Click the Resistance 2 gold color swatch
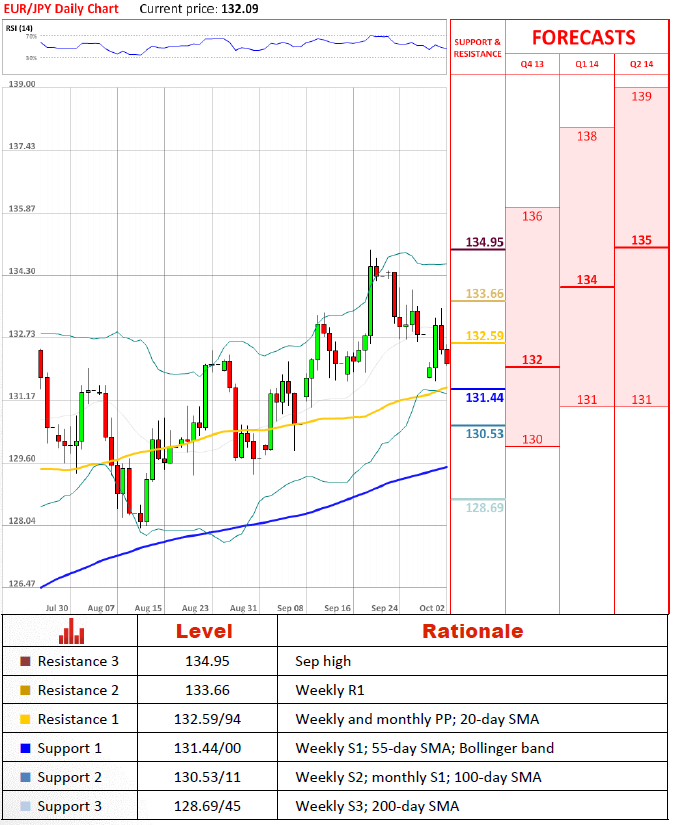 tap(25, 690)
